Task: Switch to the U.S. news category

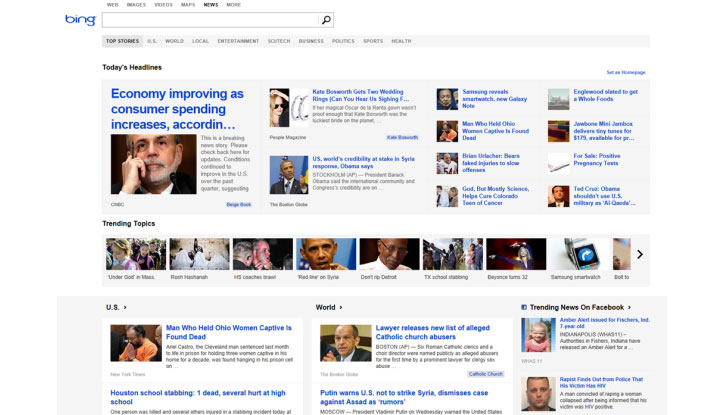Action: point(152,41)
